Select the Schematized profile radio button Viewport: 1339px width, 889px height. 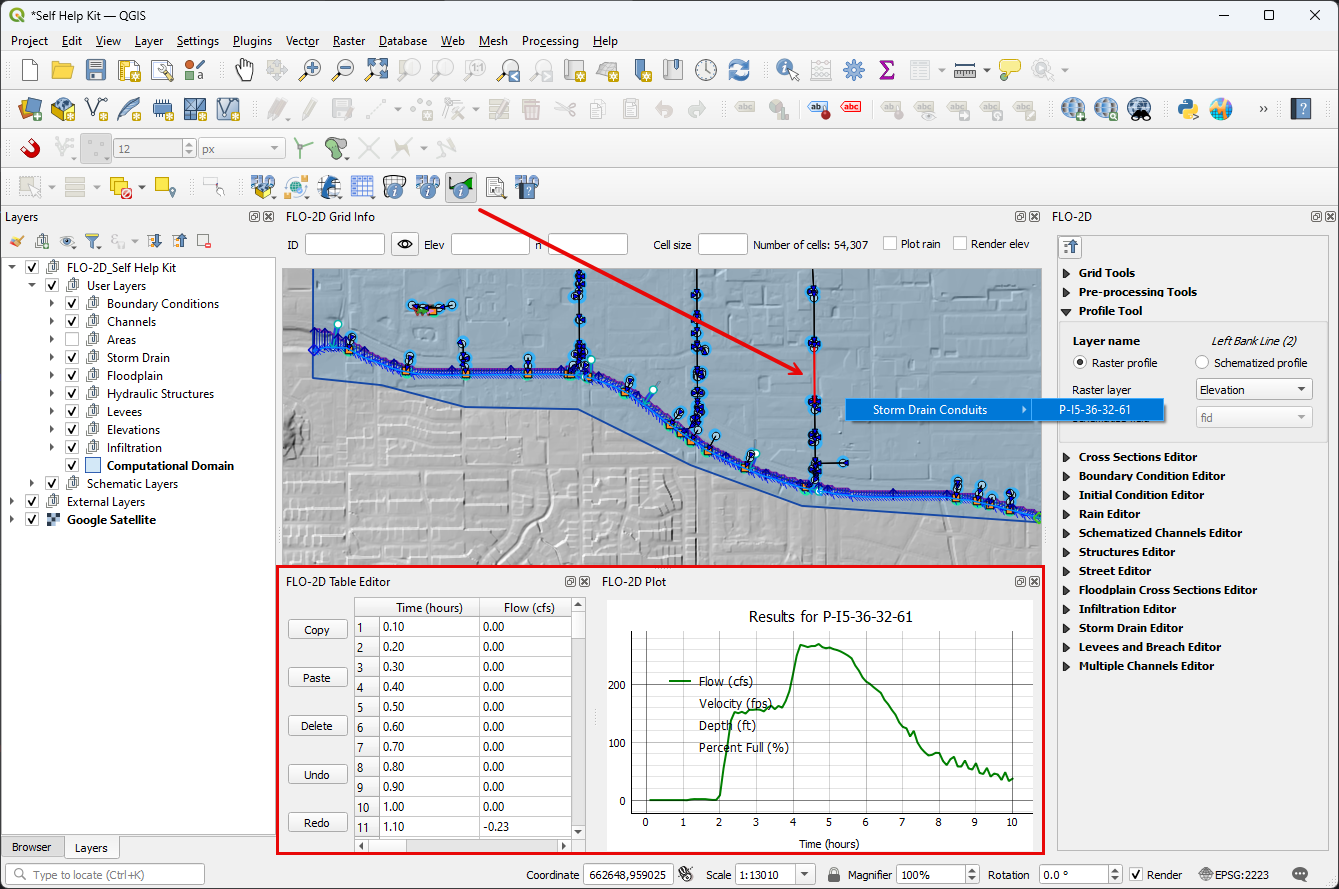1202,363
